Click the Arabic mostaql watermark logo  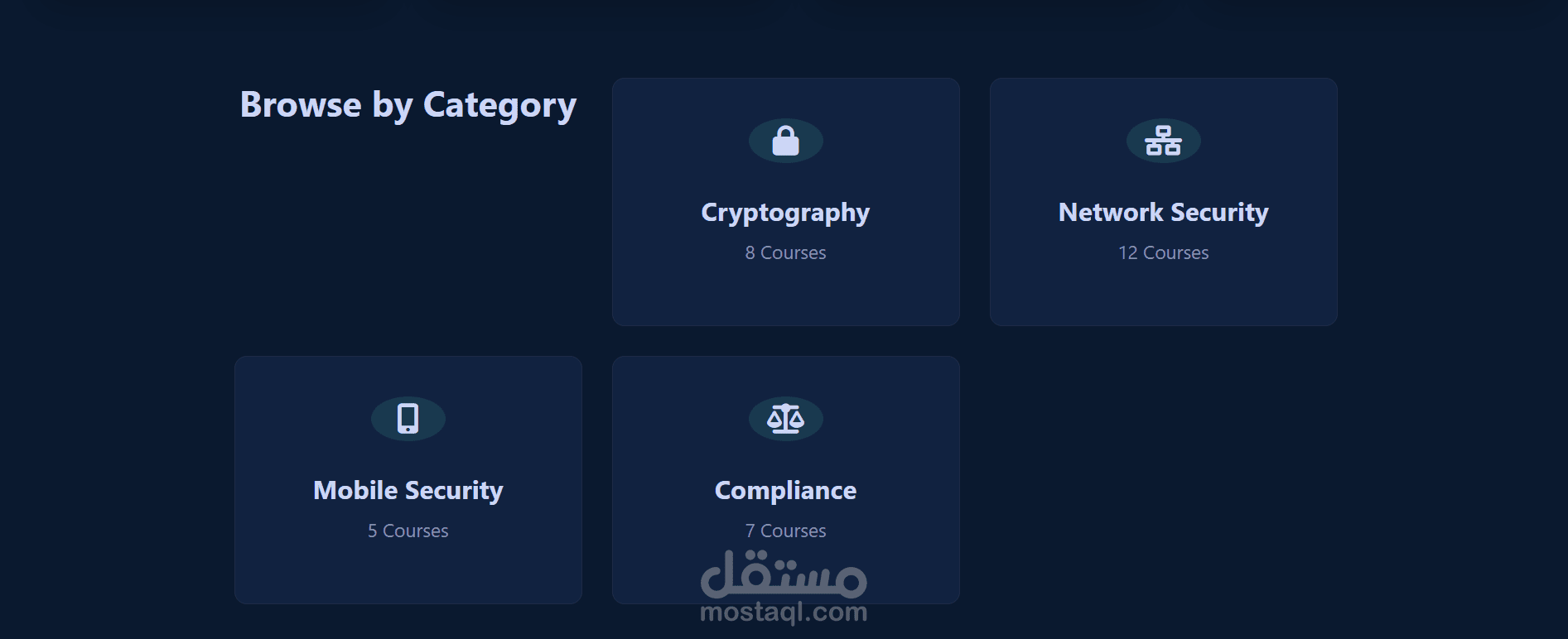coord(784,574)
